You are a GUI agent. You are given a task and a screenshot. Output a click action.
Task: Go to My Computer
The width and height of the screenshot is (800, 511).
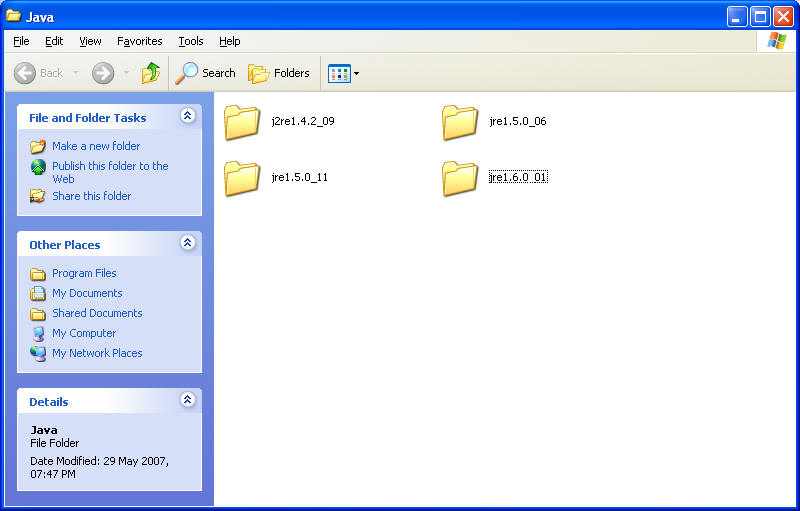pyautogui.click(x=84, y=333)
